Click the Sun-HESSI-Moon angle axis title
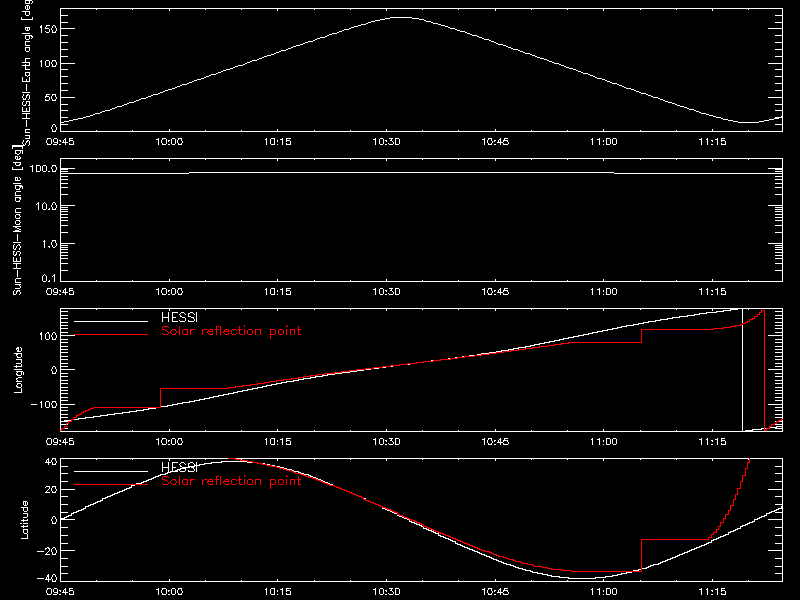 (18, 220)
